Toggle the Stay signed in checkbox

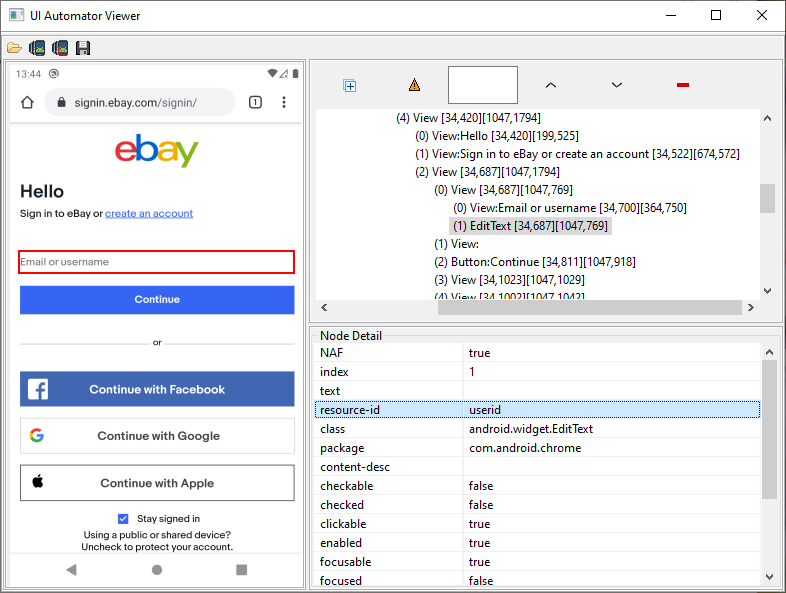click(123, 519)
